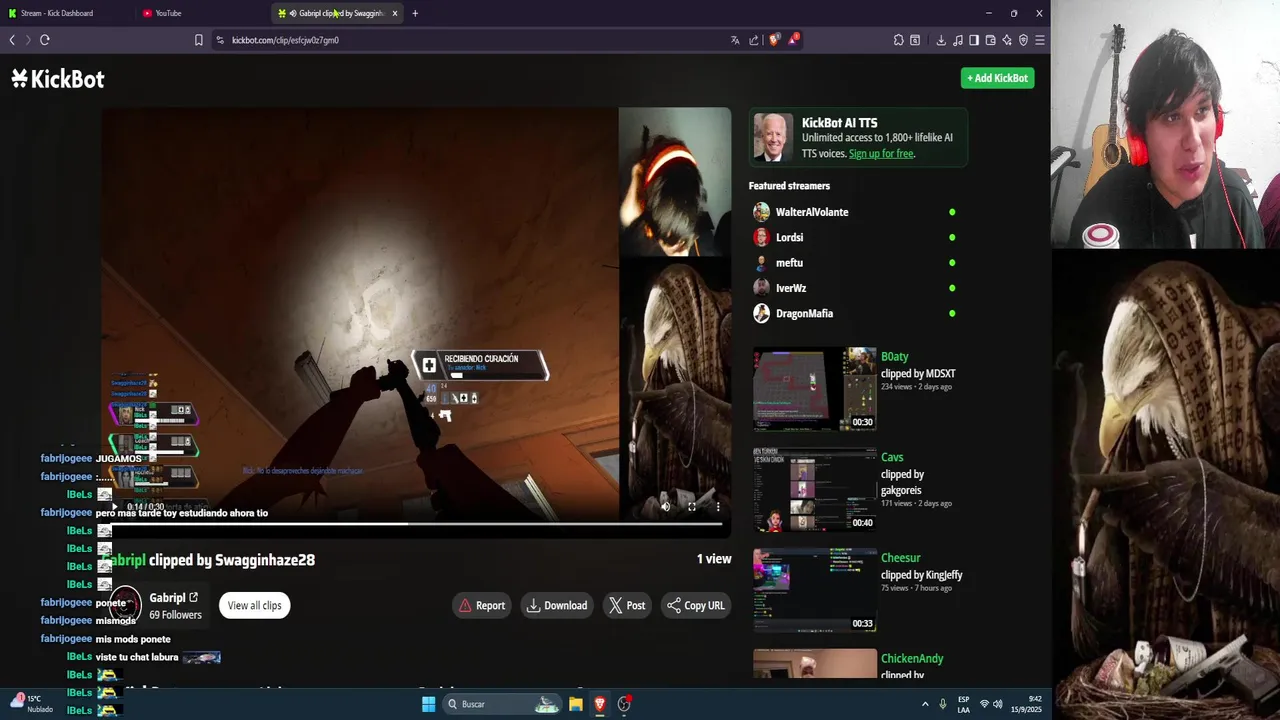Screen dimensions: 1280x720
Task: Bookmark this page with the bookmark icon
Action: pyautogui.click(x=198, y=40)
